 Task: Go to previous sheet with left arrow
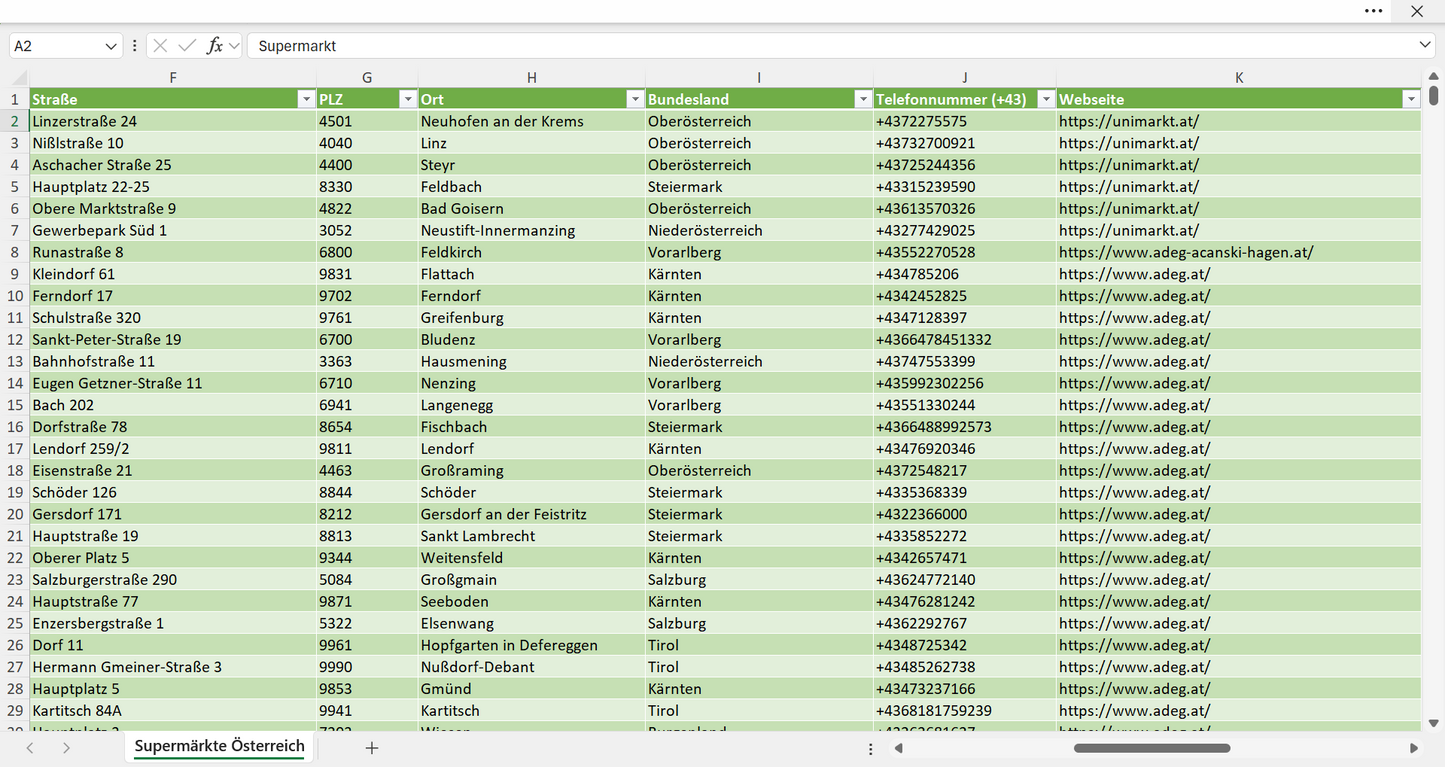pos(30,748)
